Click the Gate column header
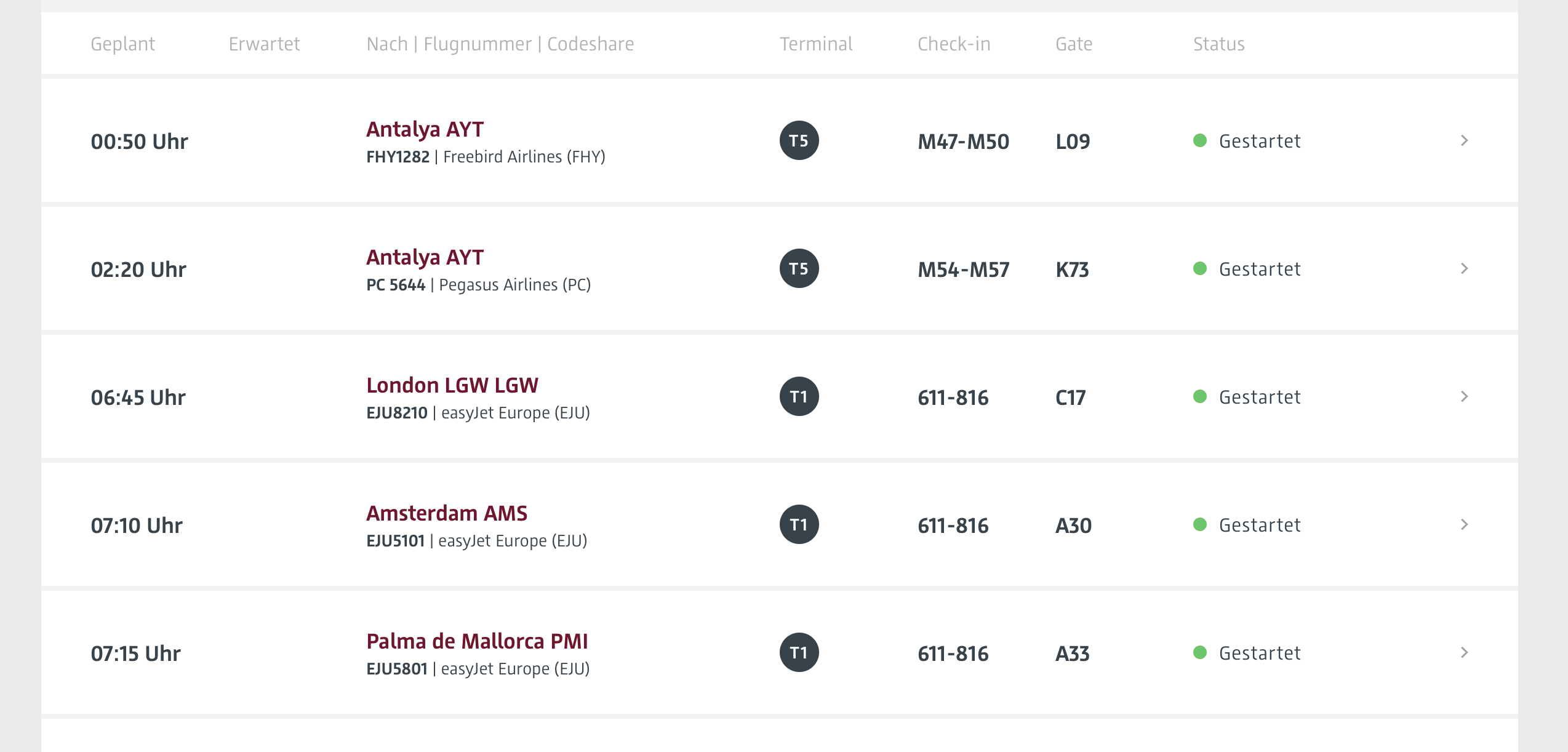Image resolution: width=1568 pixels, height=752 pixels. click(1074, 44)
